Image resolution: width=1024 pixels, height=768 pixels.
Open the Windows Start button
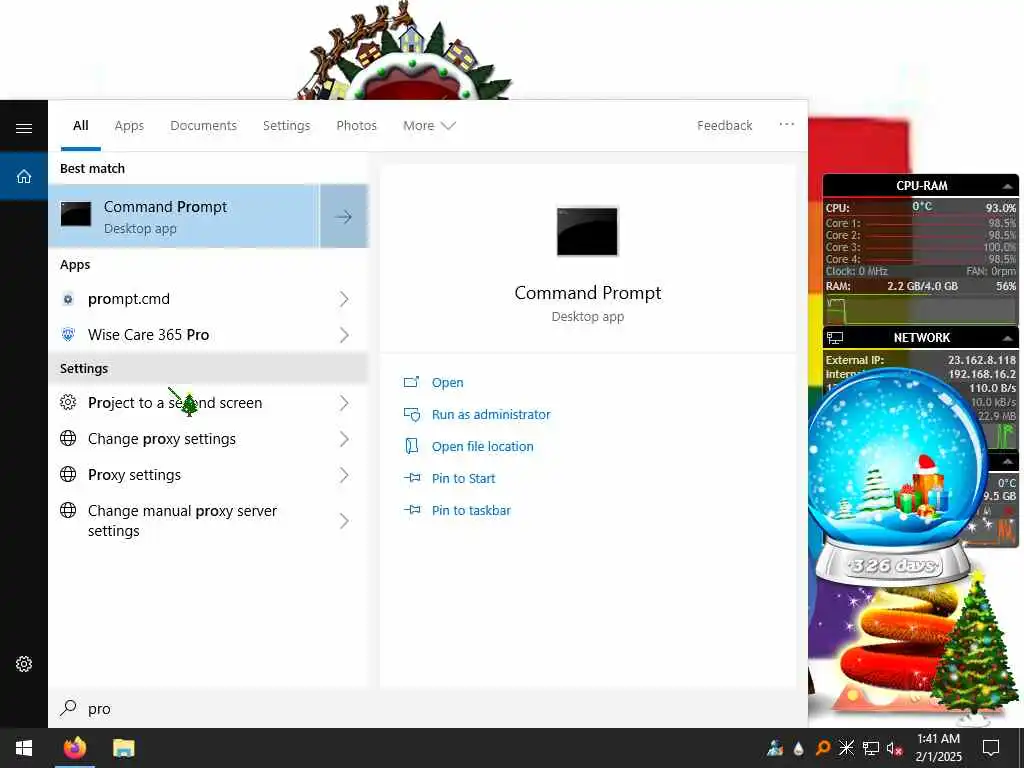click(x=24, y=748)
